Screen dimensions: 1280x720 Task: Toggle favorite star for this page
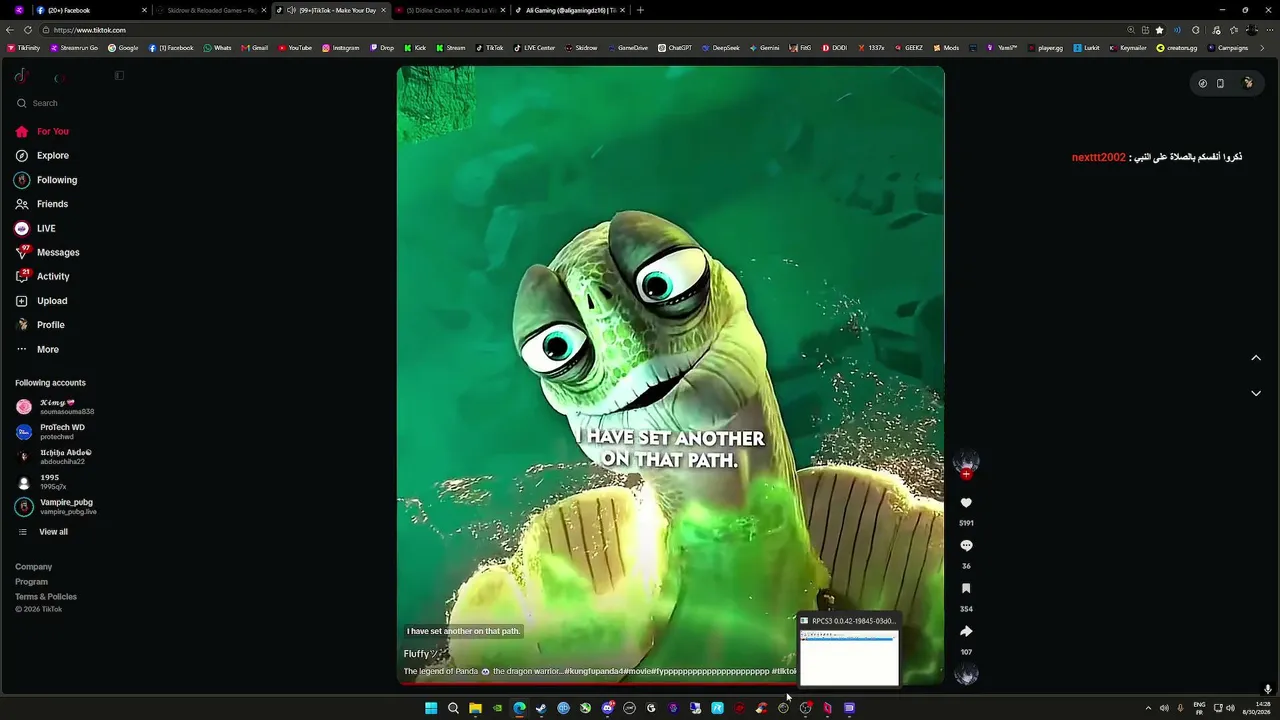pos(1159,30)
